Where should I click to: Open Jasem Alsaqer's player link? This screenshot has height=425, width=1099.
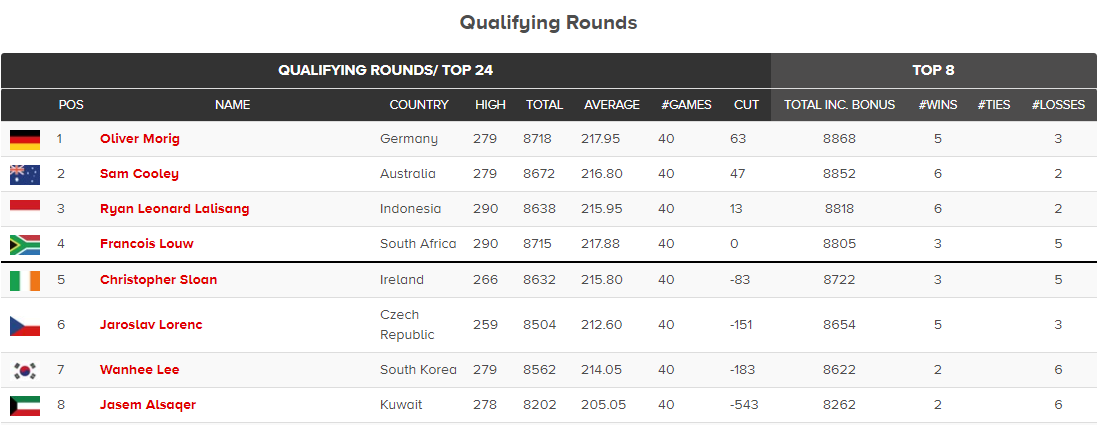pyautogui.click(x=148, y=405)
